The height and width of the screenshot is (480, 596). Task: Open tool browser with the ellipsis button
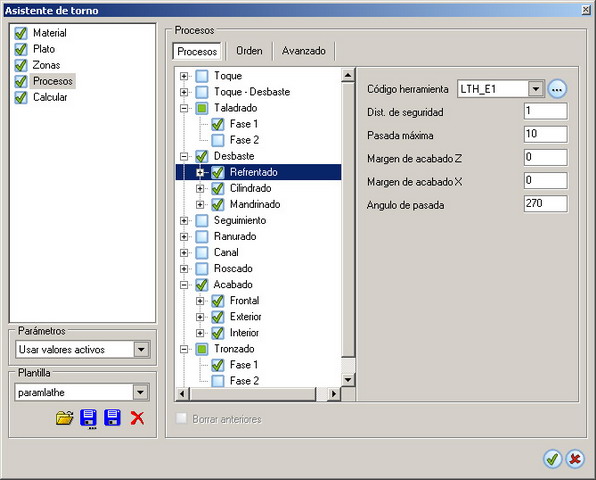[557, 89]
